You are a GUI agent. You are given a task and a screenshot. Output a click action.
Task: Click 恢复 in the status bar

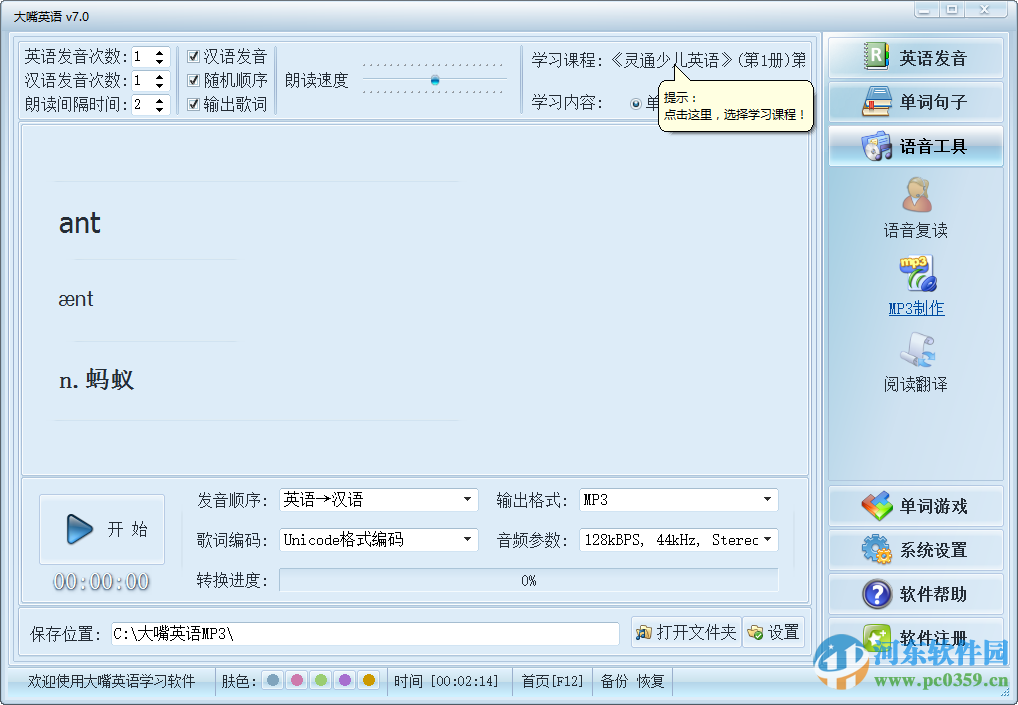(651, 681)
